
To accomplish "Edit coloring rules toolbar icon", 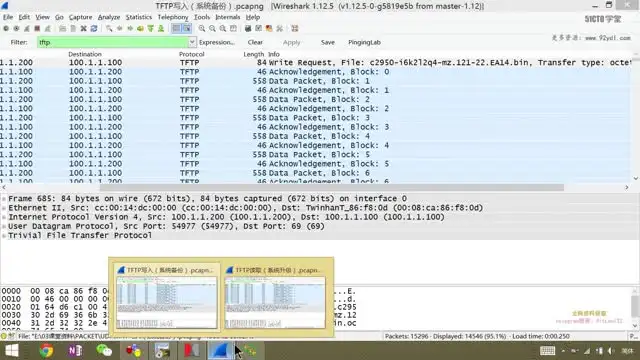I will click(x=269, y=29).
